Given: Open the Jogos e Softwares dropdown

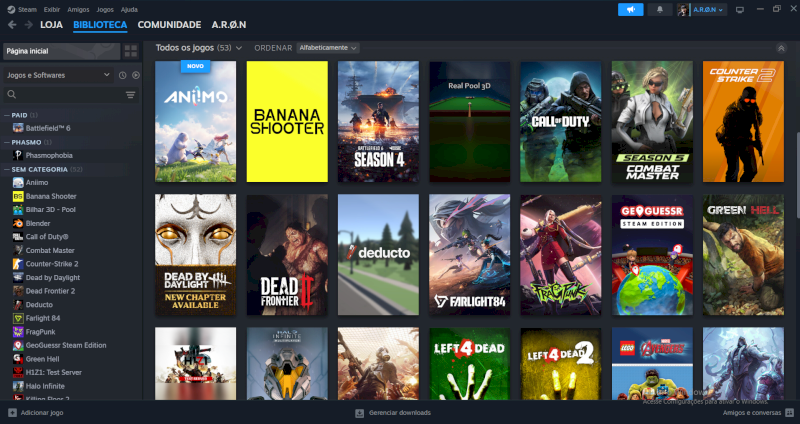Looking at the screenshot, I should coord(59,75).
